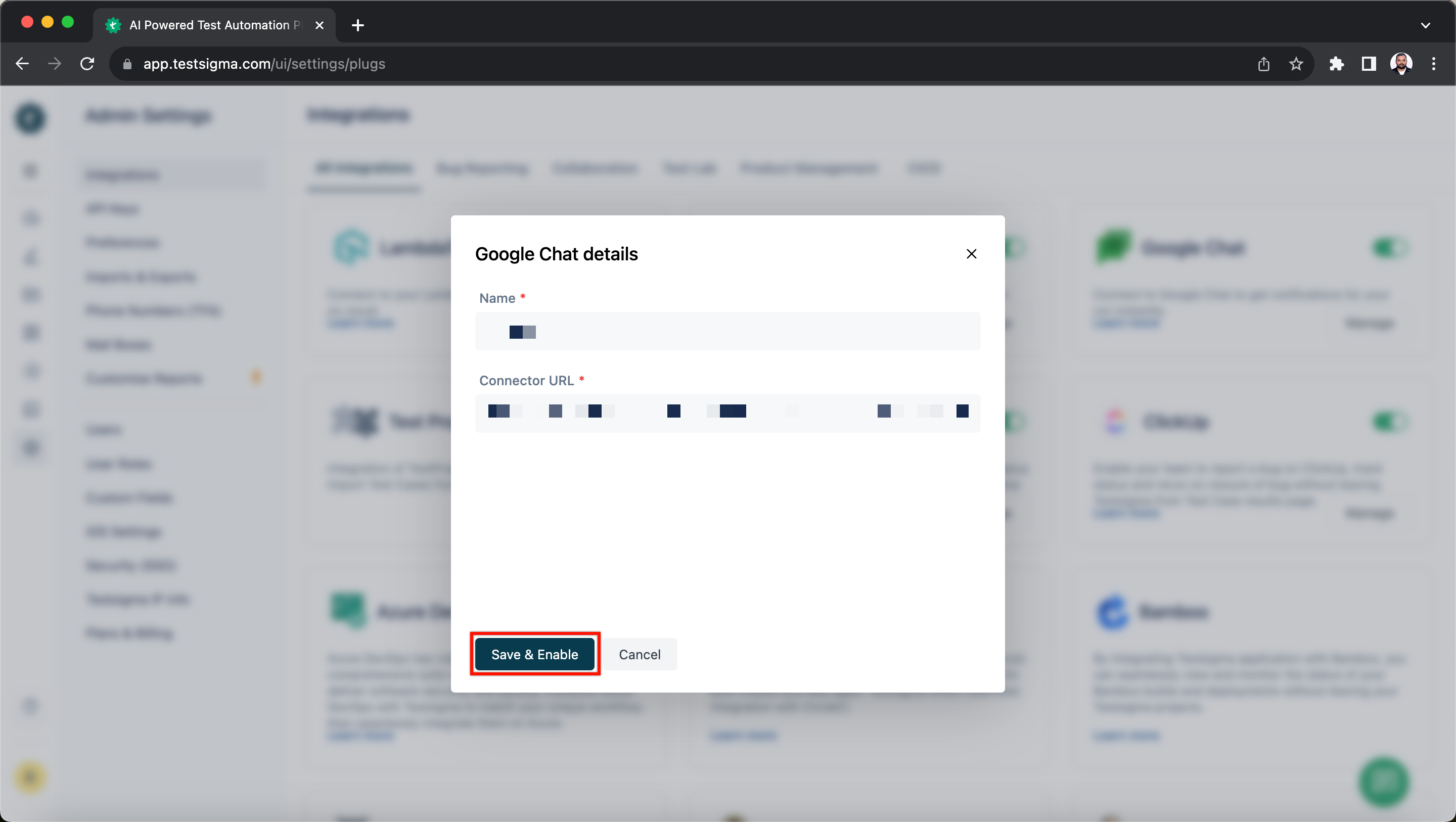Click the browser forward arrow

coord(55,64)
